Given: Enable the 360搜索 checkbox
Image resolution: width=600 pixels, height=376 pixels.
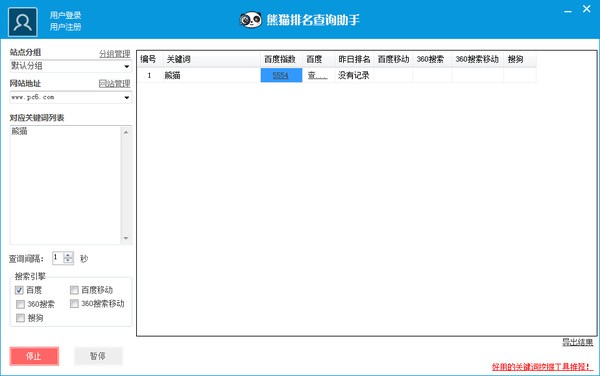Looking at the screenshot, I should click(20, 304).
